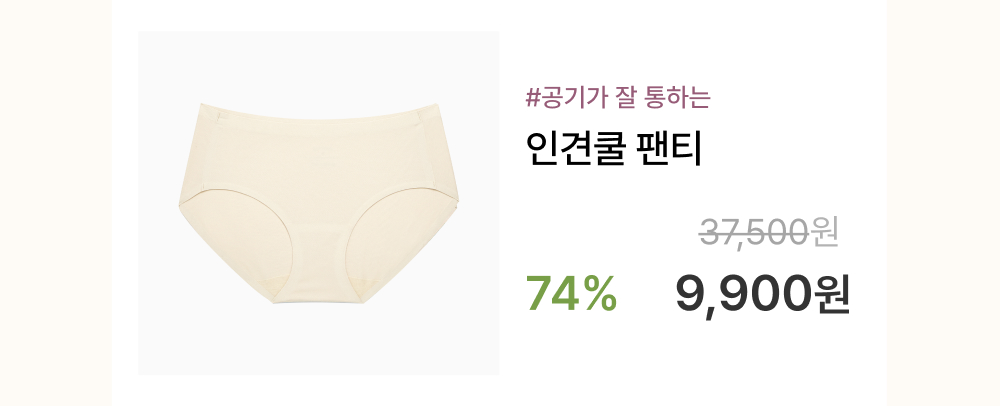Screen dimensions: 1000x406
Task: Open the '인견쿨 팬티' product title
Action: 614,149
